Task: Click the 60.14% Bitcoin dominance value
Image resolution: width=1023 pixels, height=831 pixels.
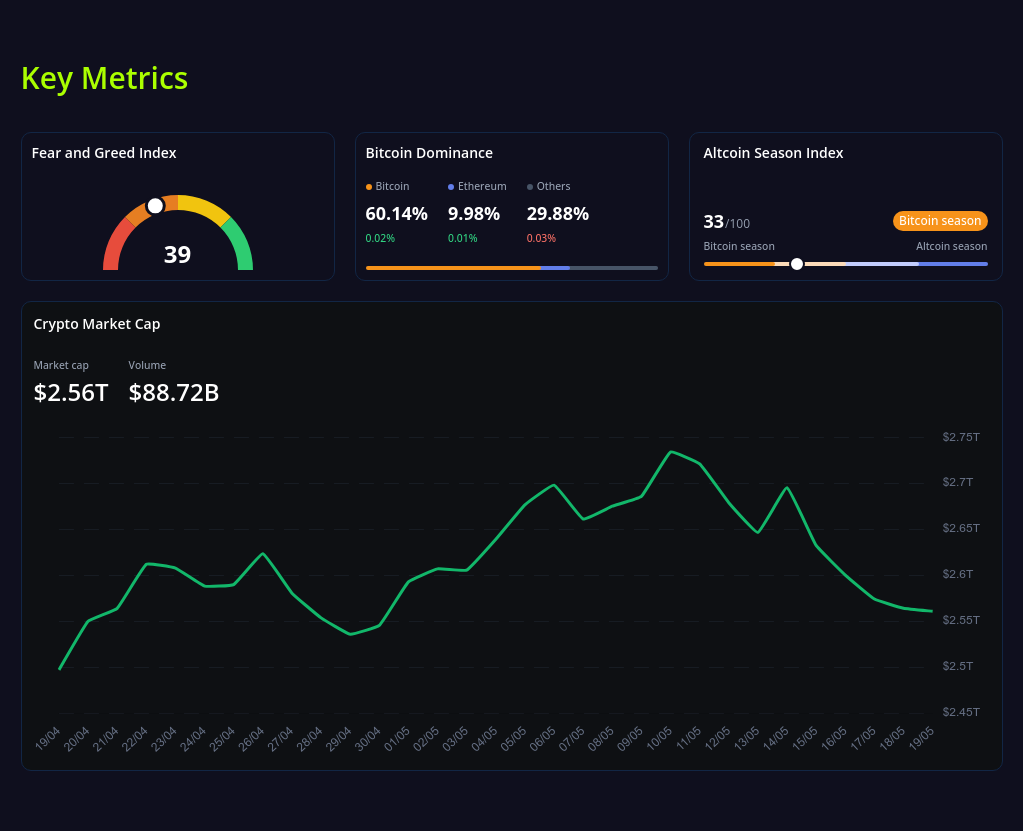Action: (397, 214)
